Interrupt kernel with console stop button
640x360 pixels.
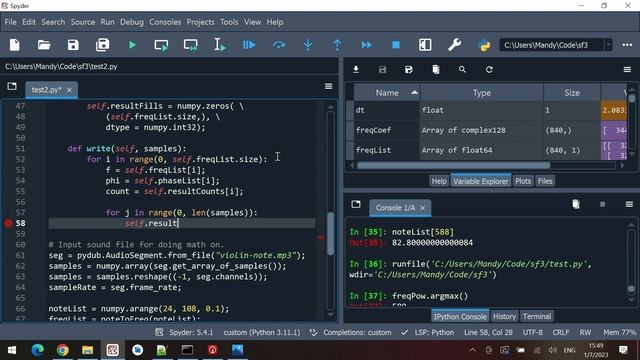(x=602, y=204)
